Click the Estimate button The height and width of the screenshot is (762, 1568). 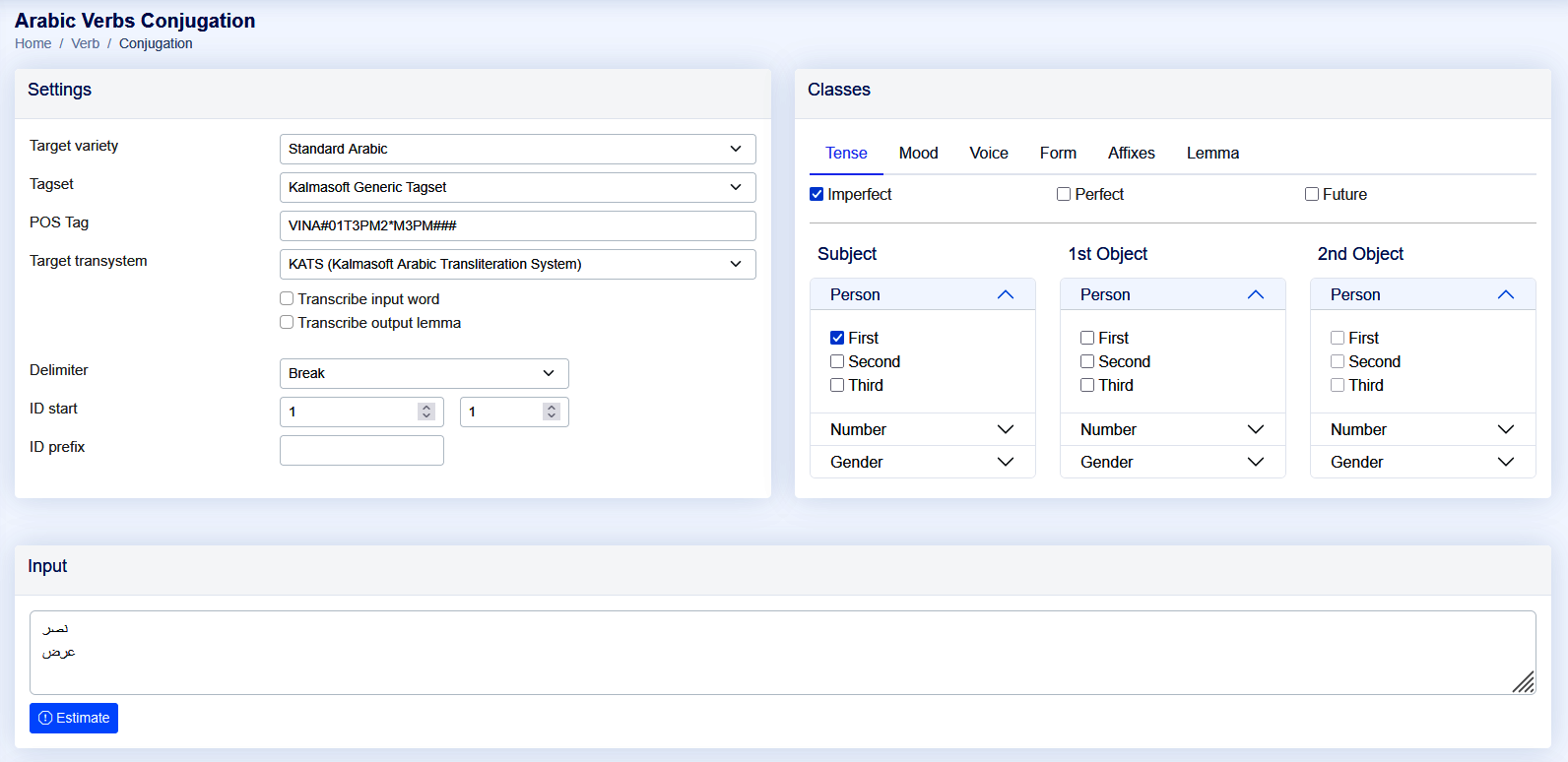click(74, 718)
